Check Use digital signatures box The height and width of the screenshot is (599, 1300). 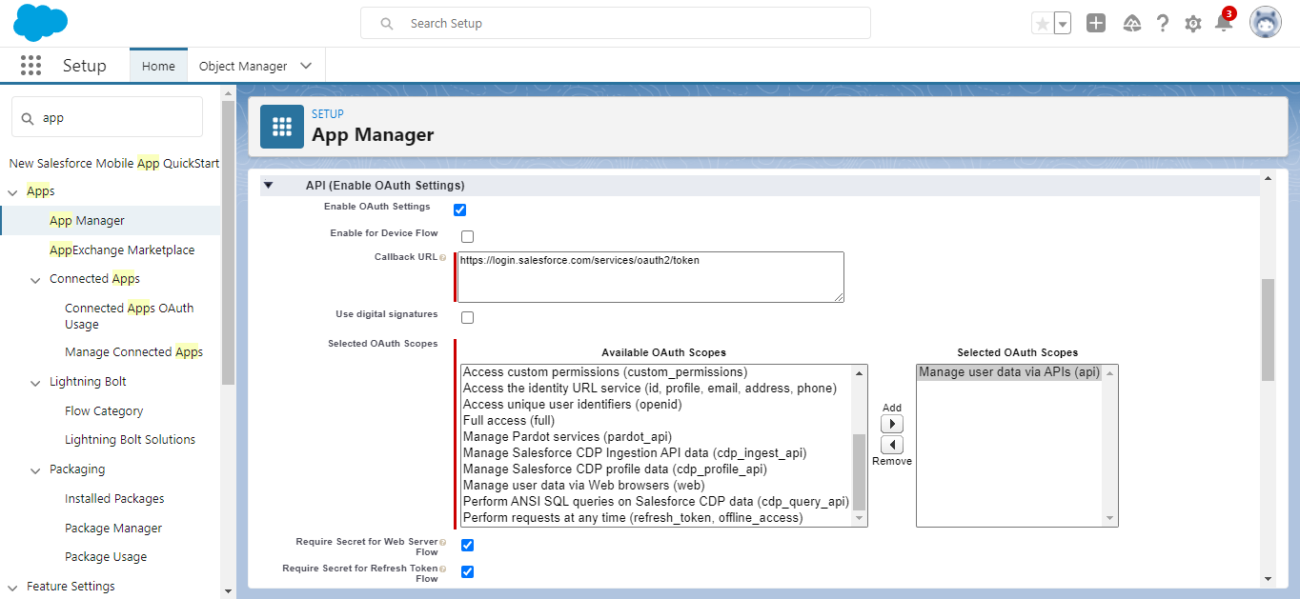coord(467,318)
